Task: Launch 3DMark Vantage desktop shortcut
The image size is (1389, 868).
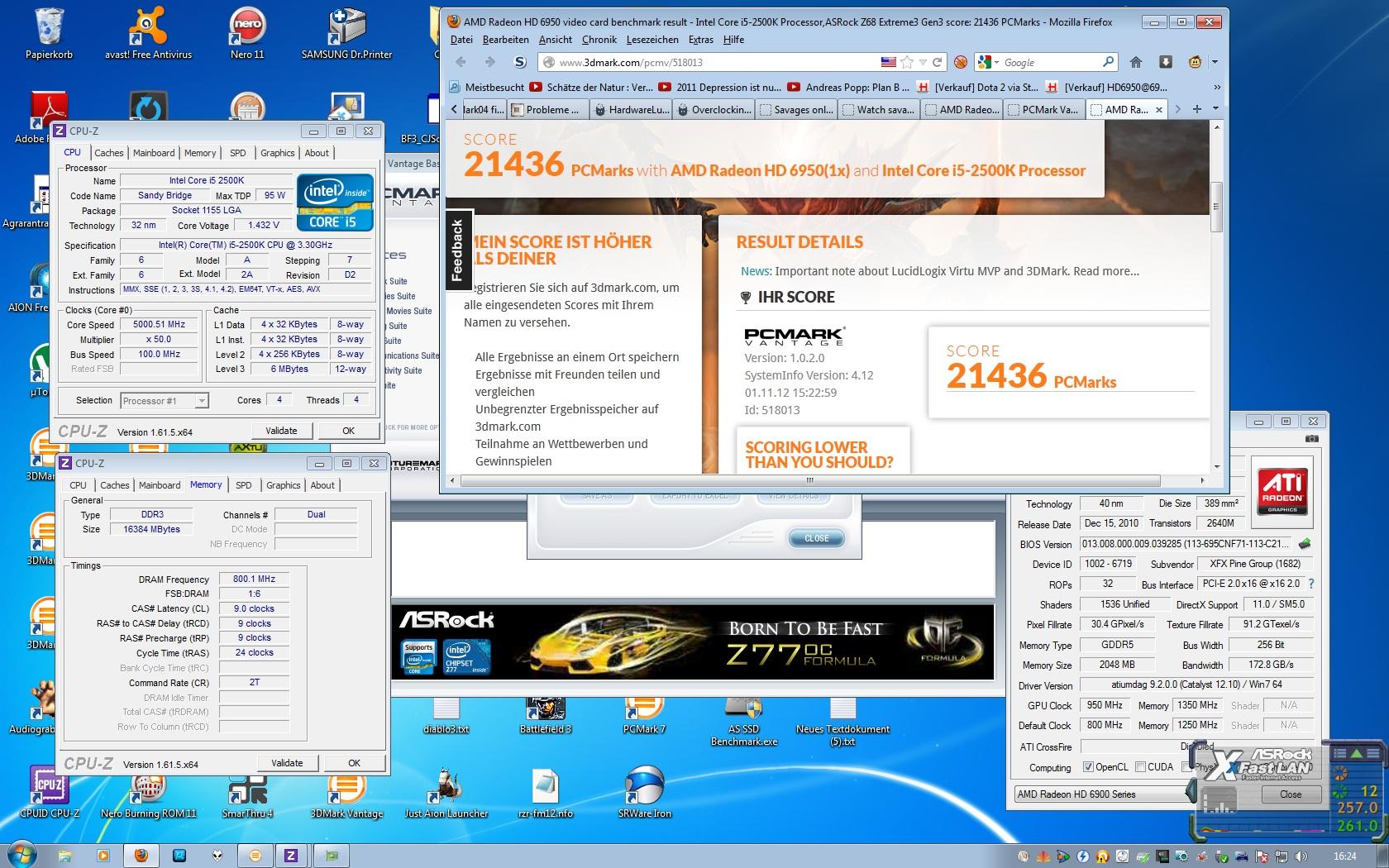Action: [x=346, y=792]
